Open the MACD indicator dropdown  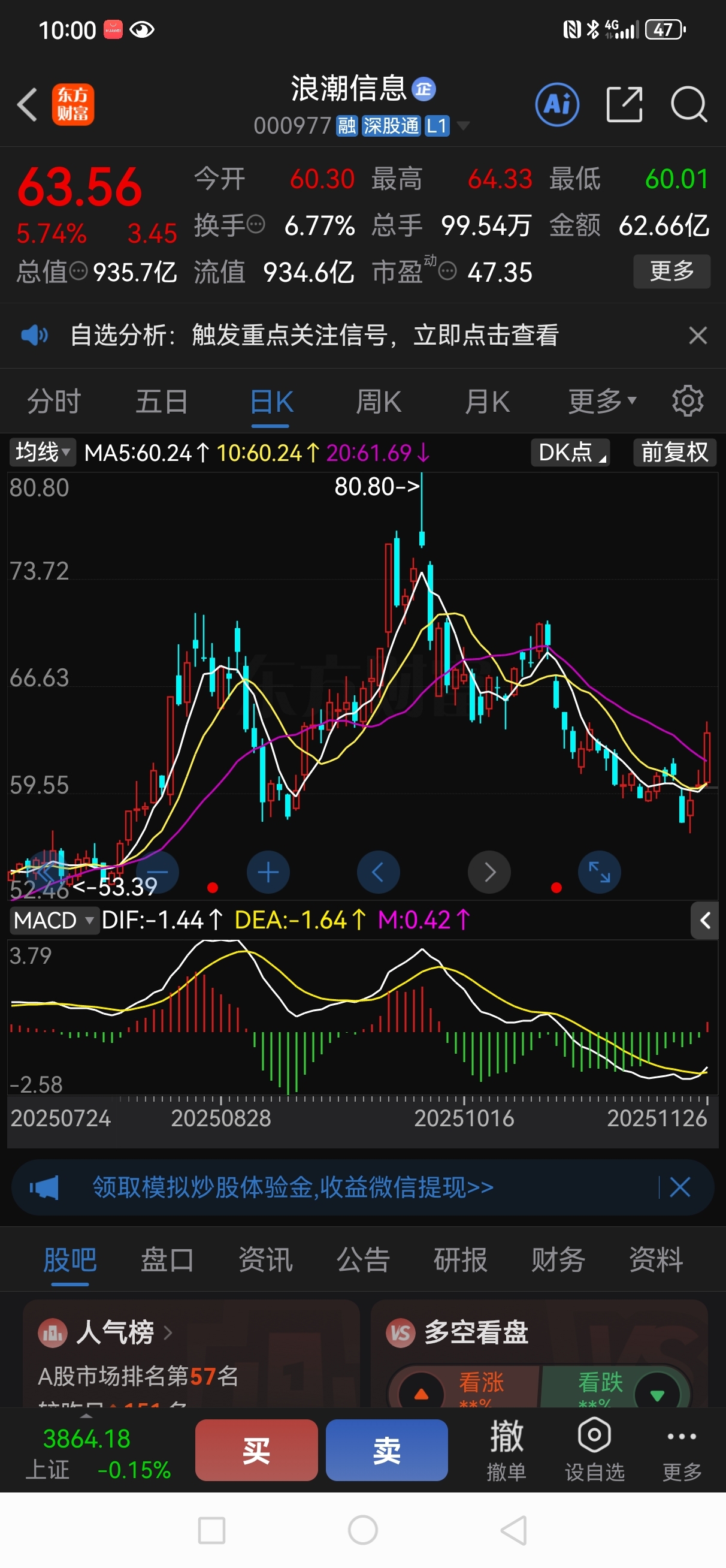(x=53, y=920)
